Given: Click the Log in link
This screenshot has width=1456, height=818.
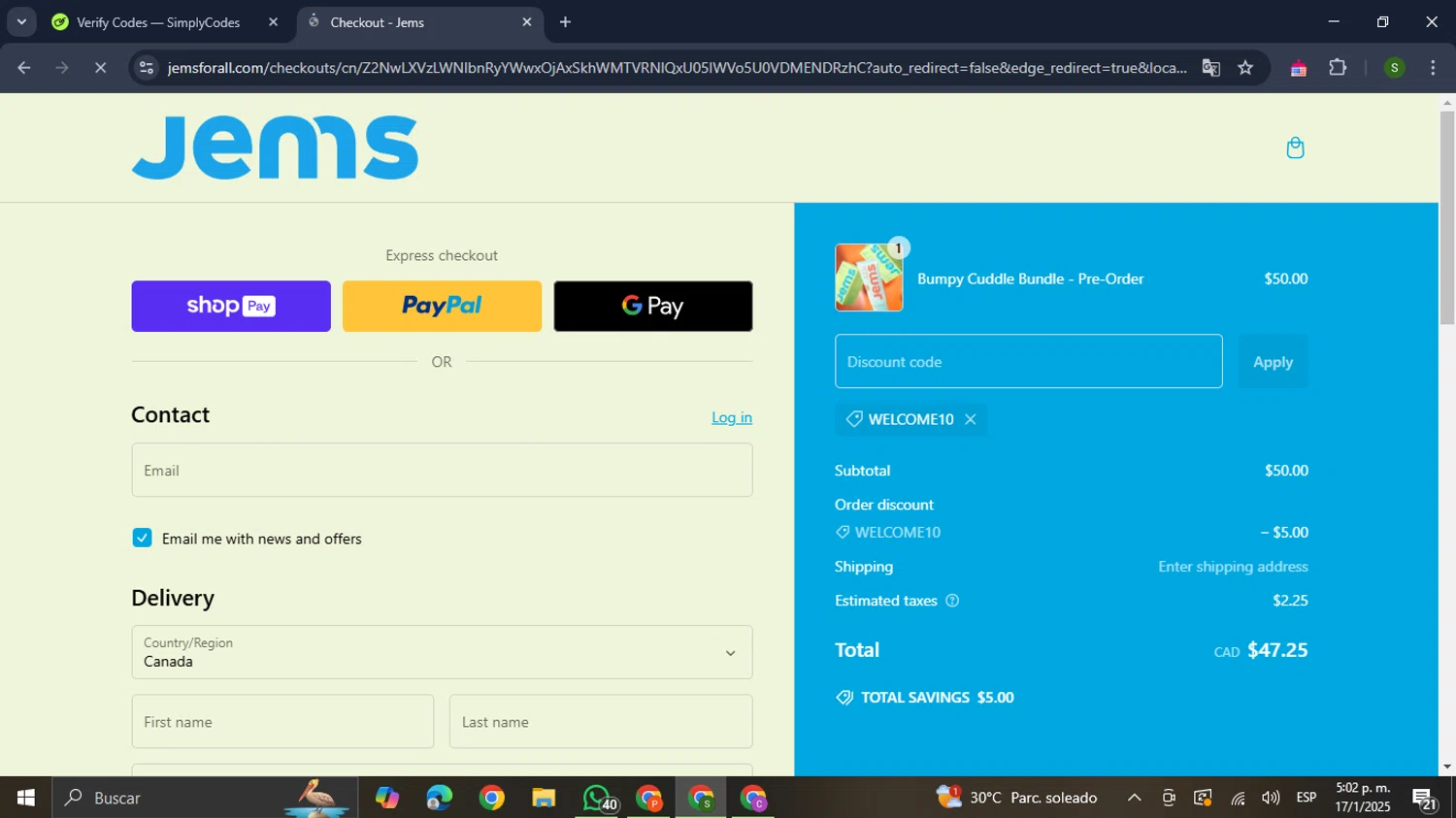Looking at the screenshot, I should 732,417.
